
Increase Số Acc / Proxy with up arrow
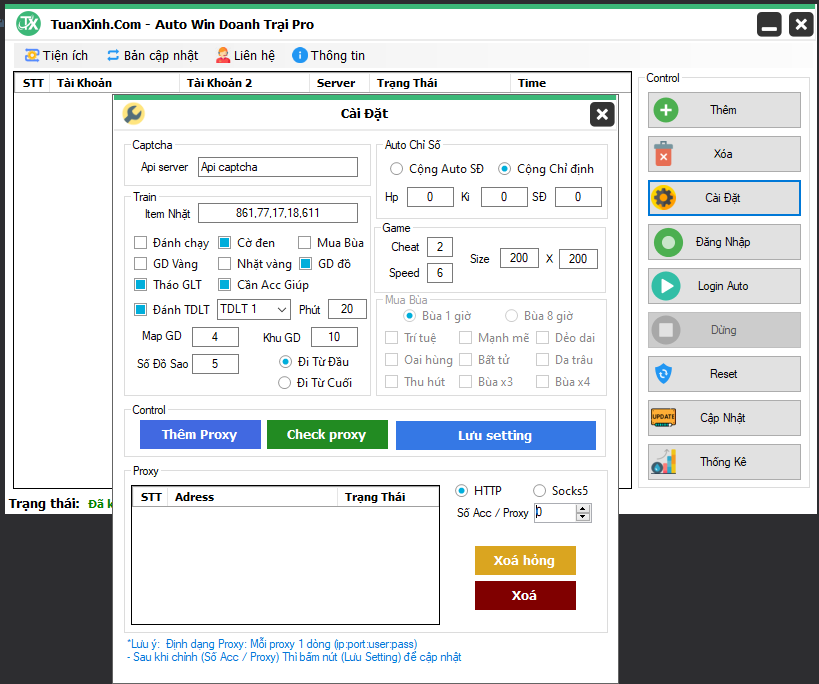[583, 508]
